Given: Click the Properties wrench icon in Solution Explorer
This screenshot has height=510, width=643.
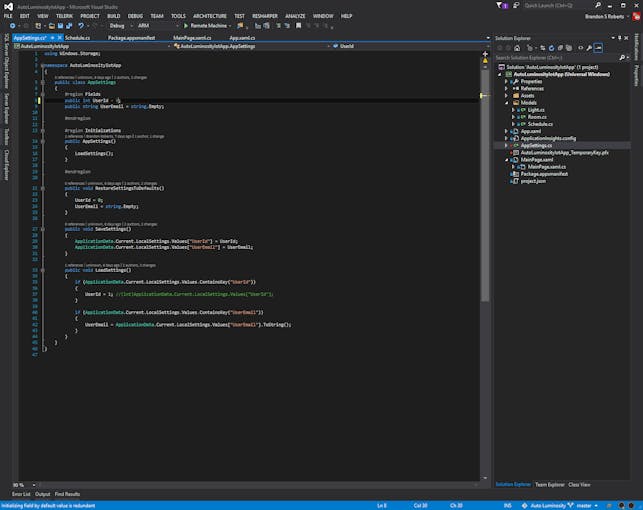Looking at the screenshot, I should (589, 48).
